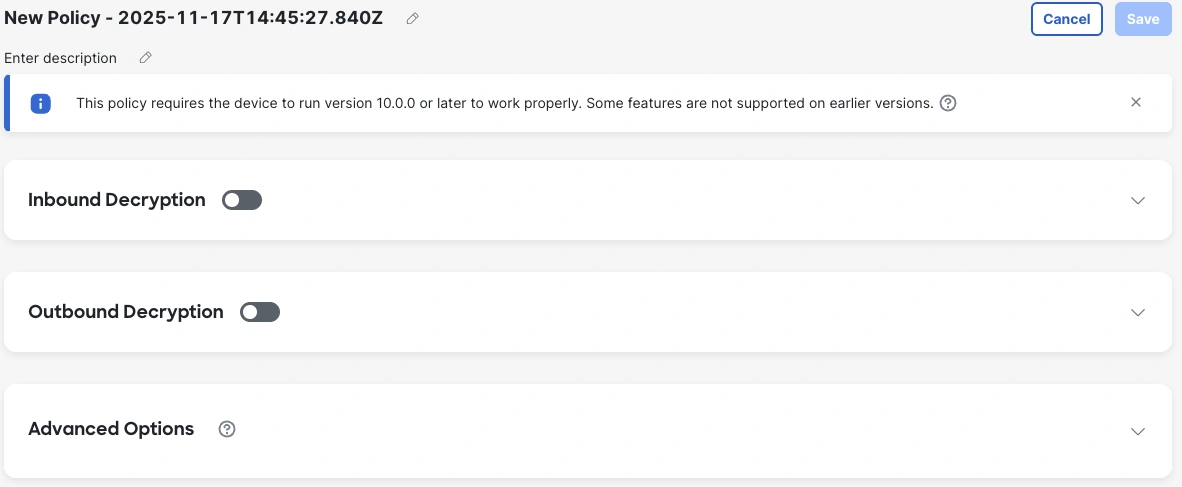Click the pencil icon next to Enter description

coord(145,58)
